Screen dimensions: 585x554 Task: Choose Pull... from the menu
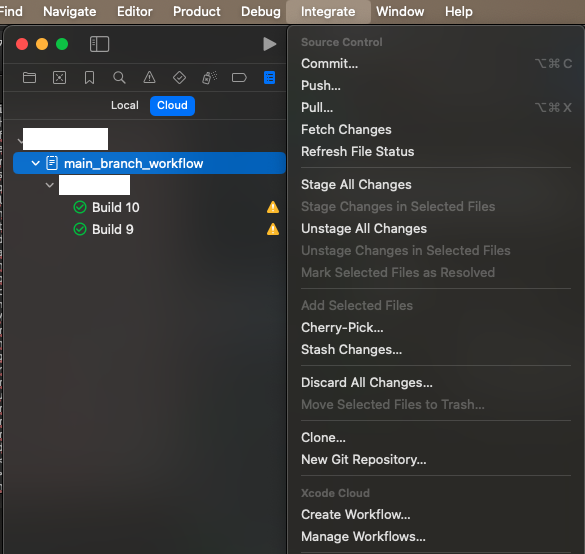pyautogui.click(x=436, y=107)
